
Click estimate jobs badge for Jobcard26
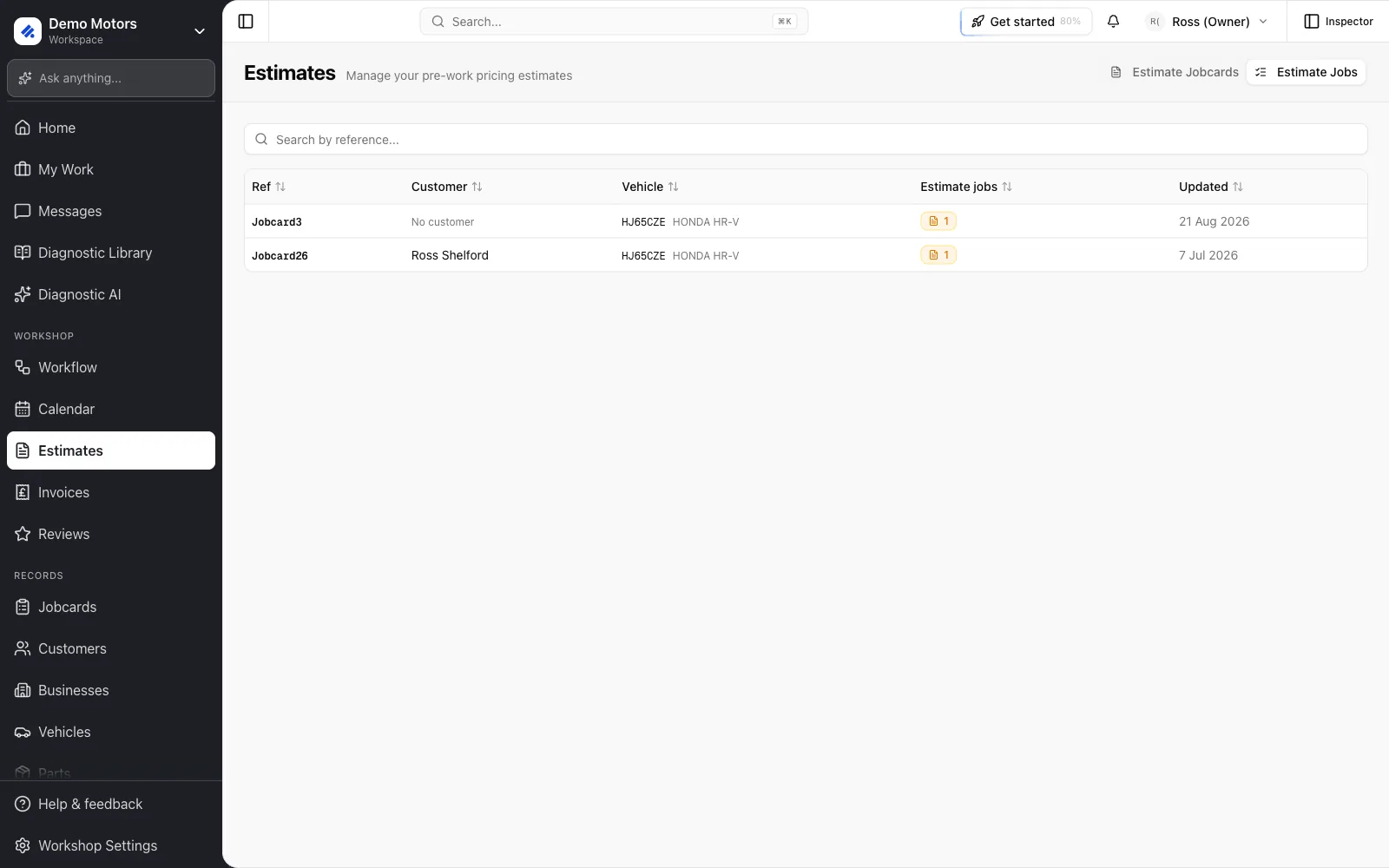pyautogui.click(x=938, y=255)
